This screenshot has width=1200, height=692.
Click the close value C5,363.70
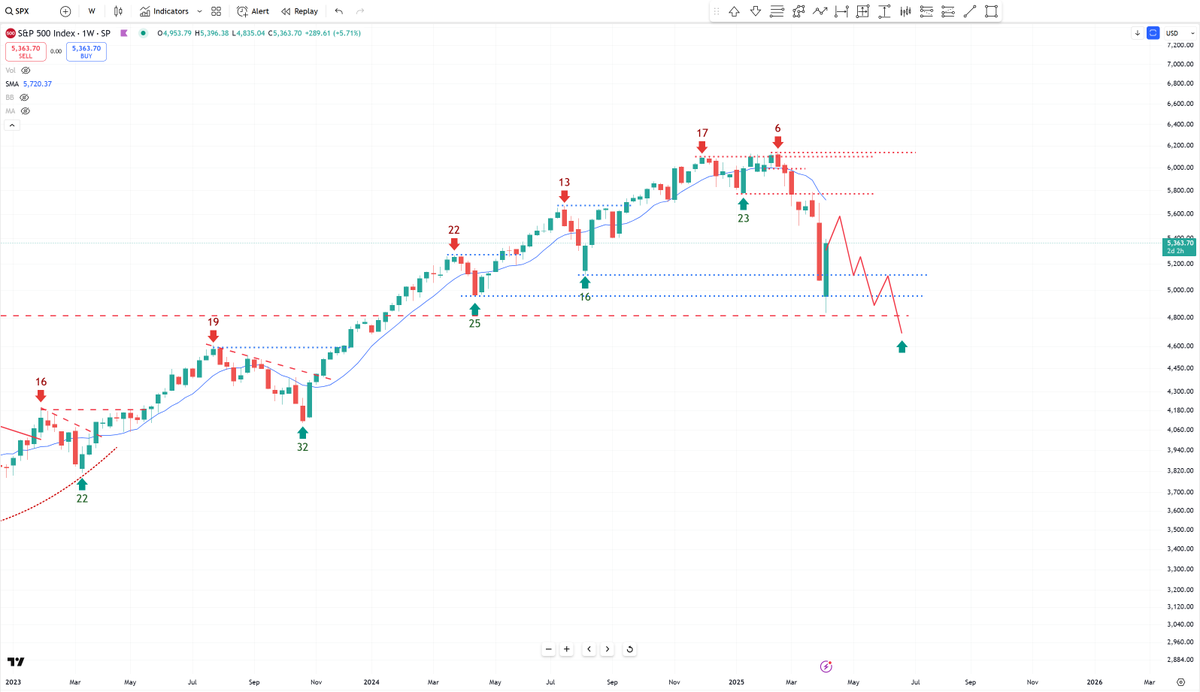[283, 33]
